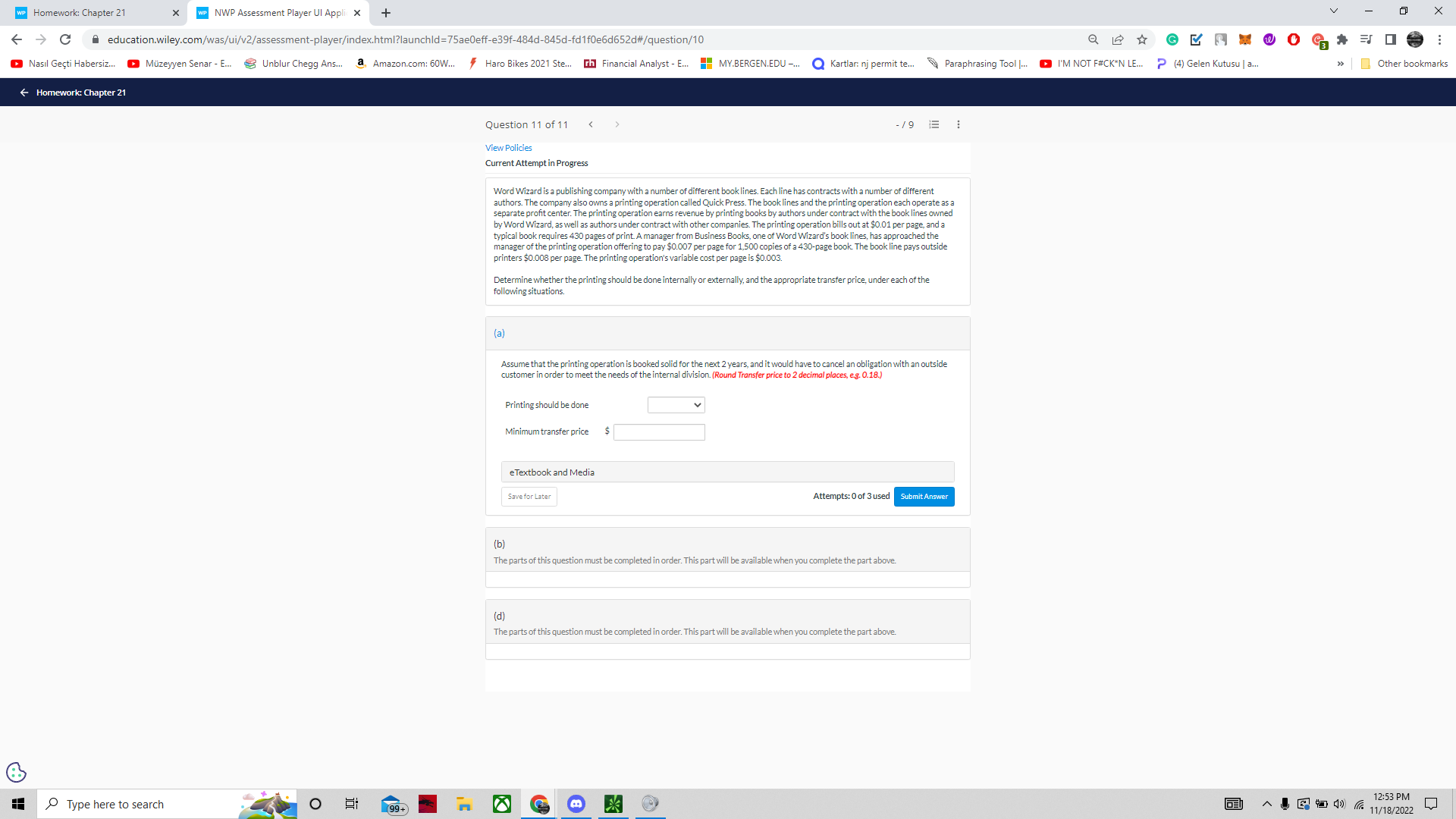Open the 'Printing should be done' dropdown
Viewport: 1456px width, 819px height.
[676, 405]
